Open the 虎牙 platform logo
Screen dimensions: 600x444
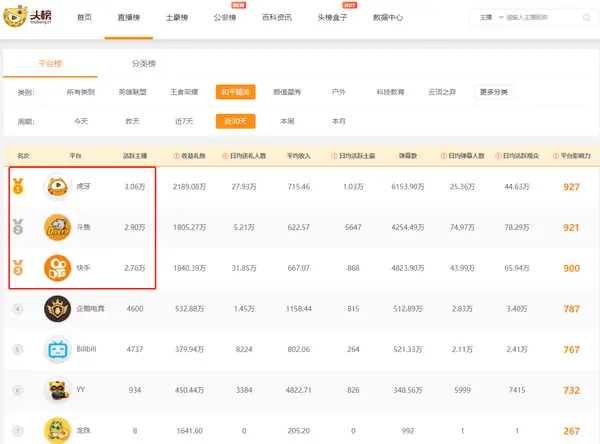(x=57, y=187)
